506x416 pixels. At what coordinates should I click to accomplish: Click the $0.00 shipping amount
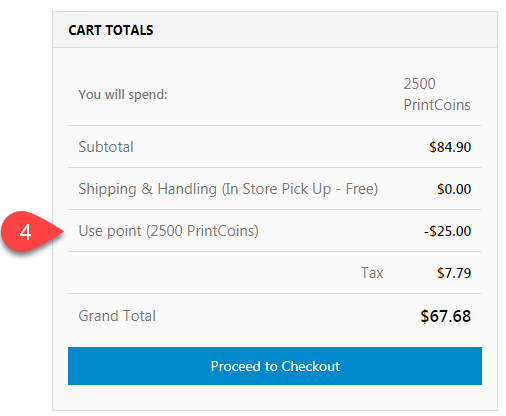coord(454,189)
